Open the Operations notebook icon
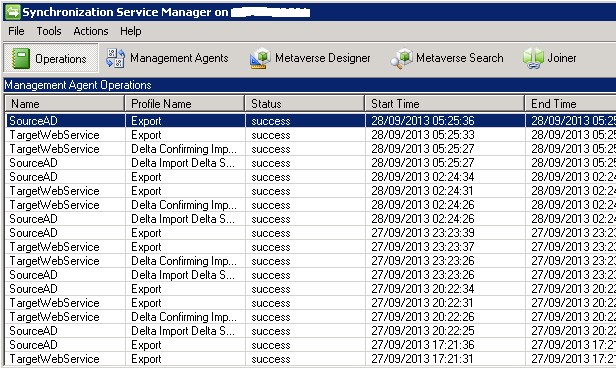The height and width of the screenshot is (368, 616). click(21, 58)
